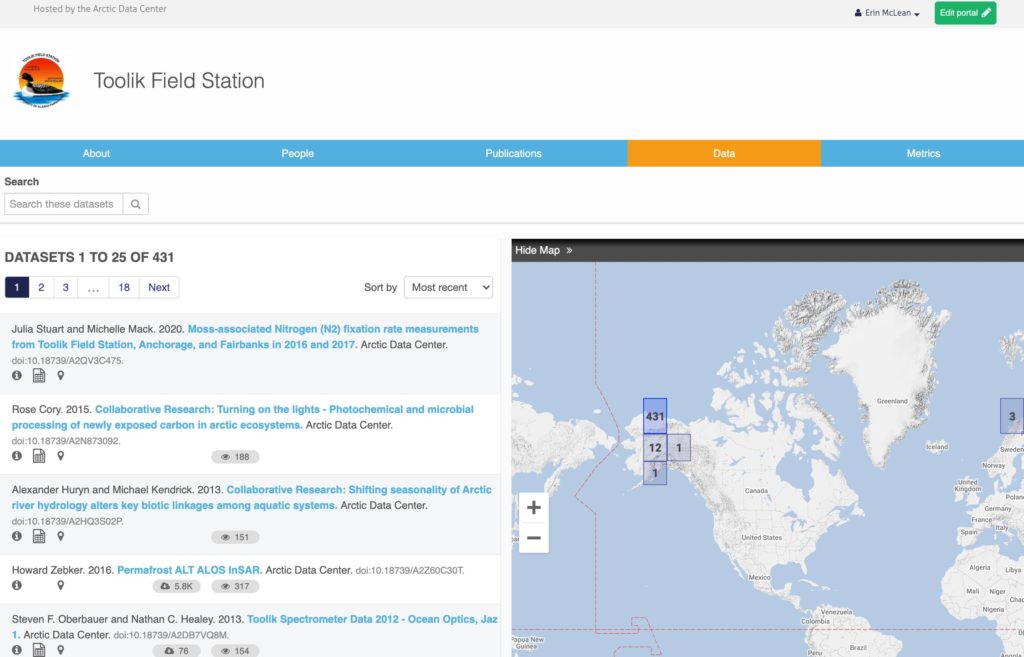The image size is (1024, 657).
Task: Click map marker icon for Rose Cory dataset
Action: point(61,456)
